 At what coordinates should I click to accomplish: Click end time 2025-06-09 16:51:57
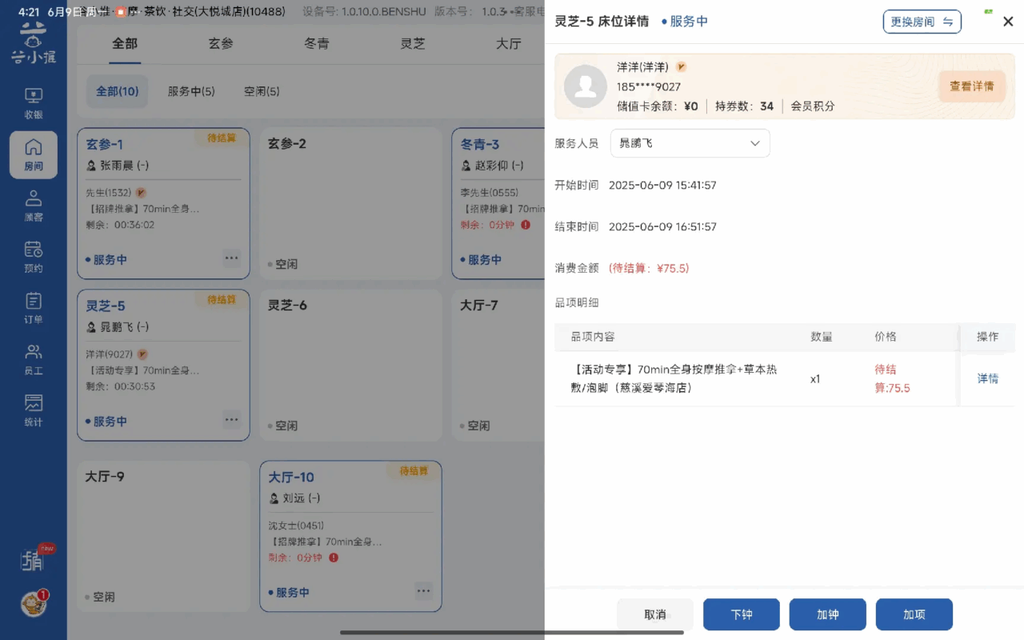coord(662,227)
